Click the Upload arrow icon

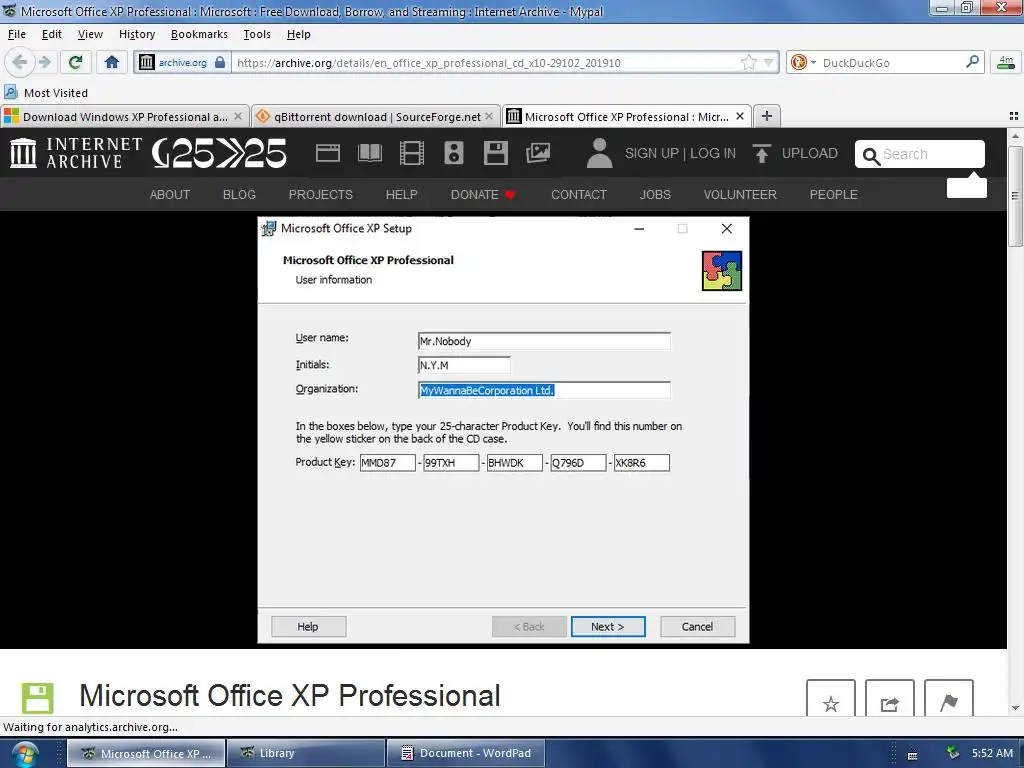[761, 153]
